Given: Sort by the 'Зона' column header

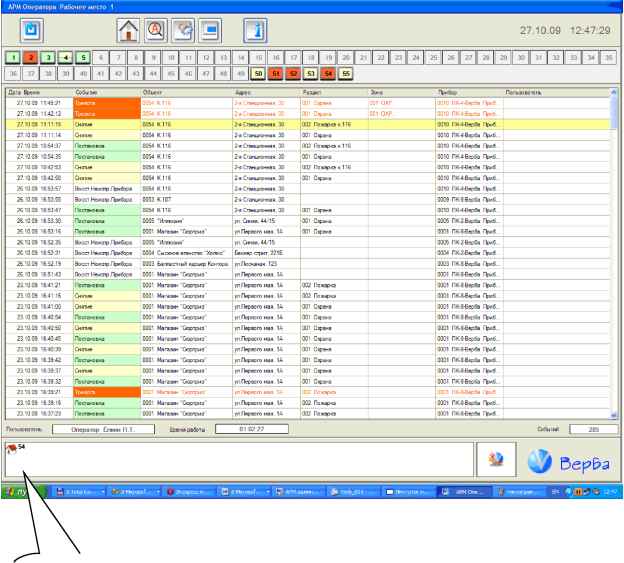Looking at the screenshot, I should click(402, 92).
